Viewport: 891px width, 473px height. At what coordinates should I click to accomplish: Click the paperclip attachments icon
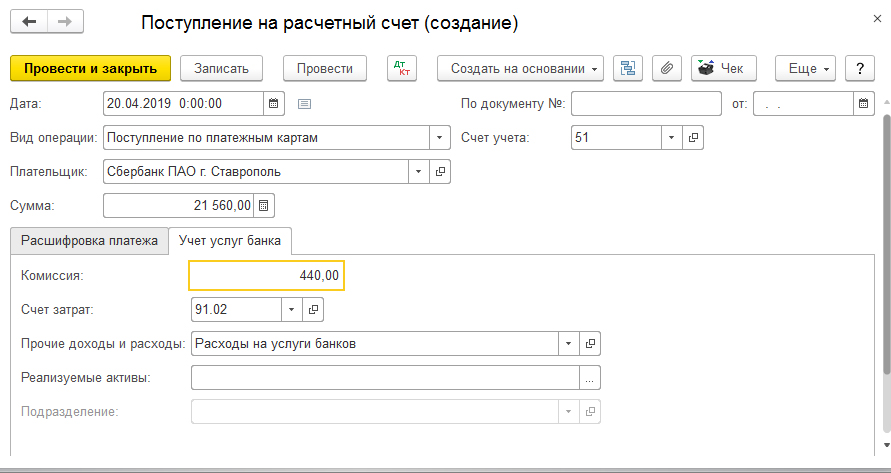click(x=666, y=69)
